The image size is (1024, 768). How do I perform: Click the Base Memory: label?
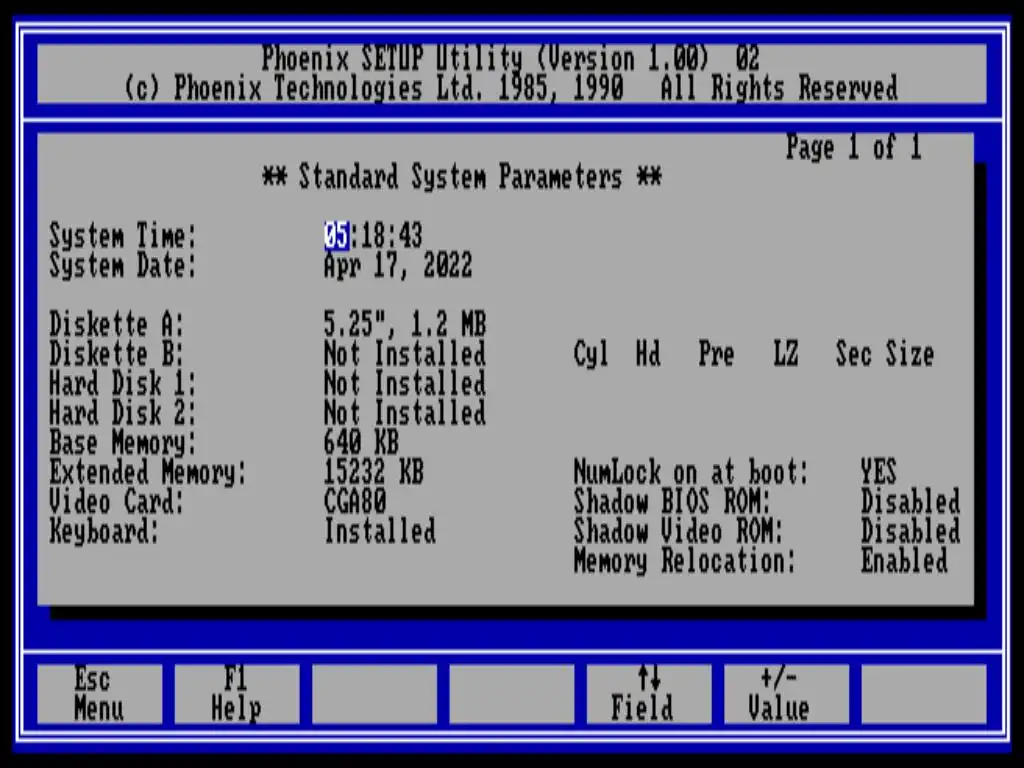pos(123,443)
